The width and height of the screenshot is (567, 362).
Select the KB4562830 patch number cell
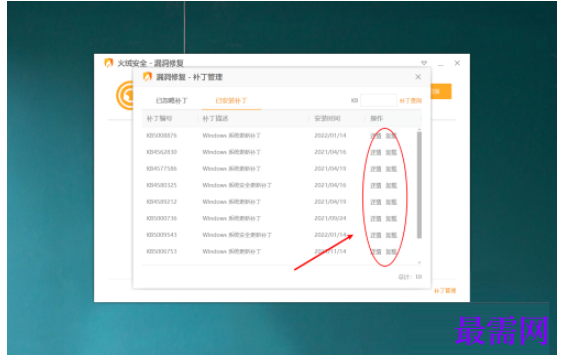tap(161, 152)
